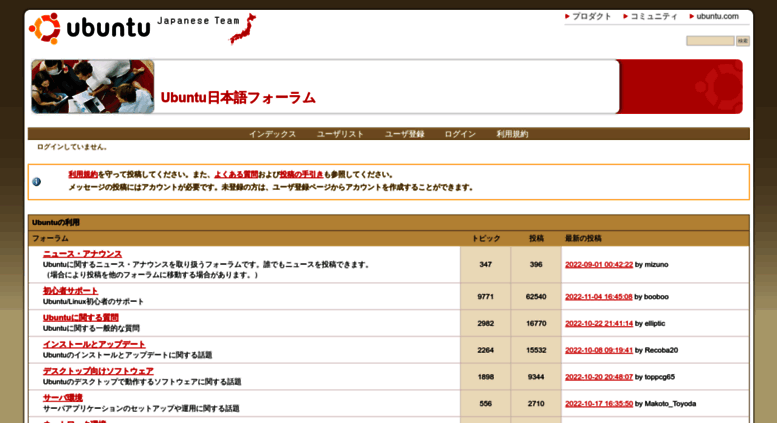Click the 利用規約 link in the notice
Viewport: 777px width, 423px height.
[x=83, y=174]
